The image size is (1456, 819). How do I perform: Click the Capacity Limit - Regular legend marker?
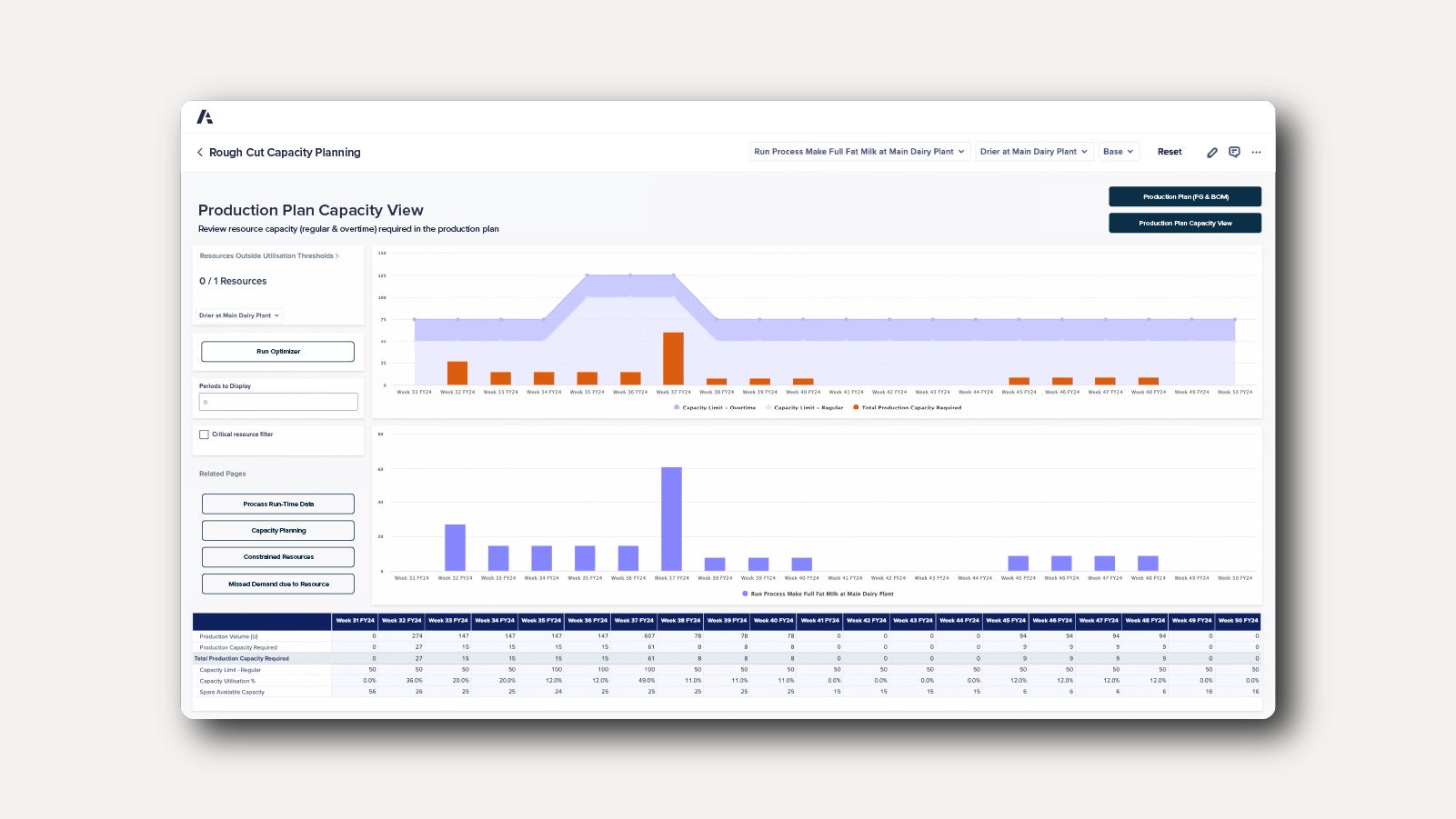click(x=768, y=408)
